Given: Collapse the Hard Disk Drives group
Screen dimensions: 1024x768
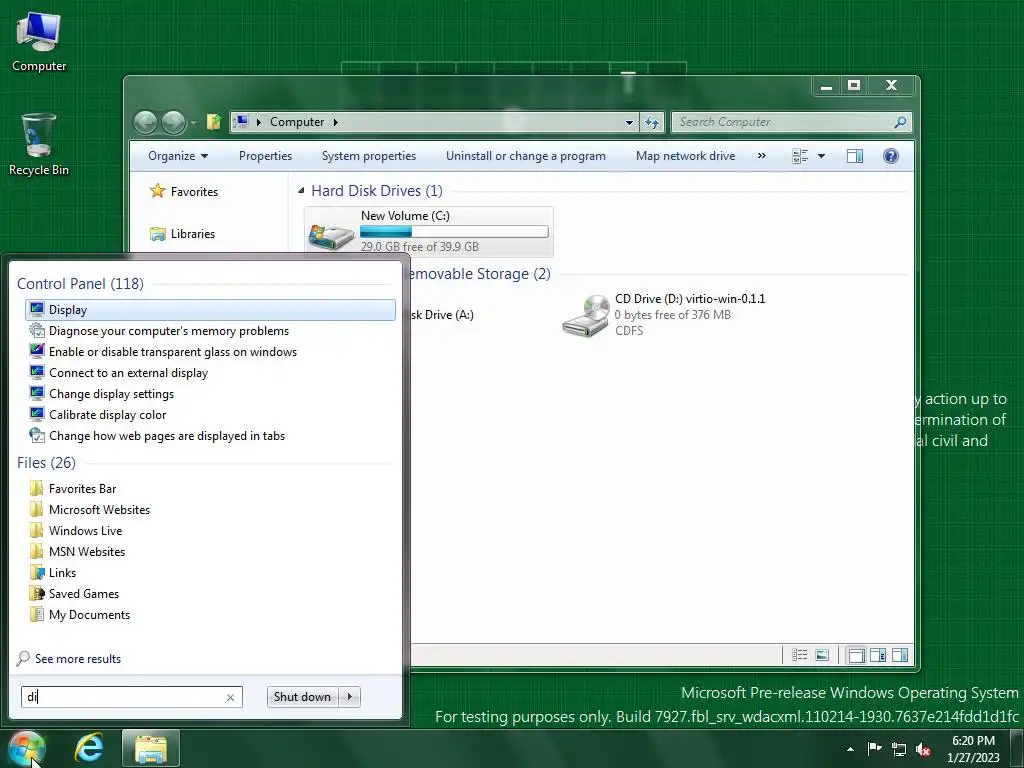Looking at the screenshot, I should [x=301, y=191].
